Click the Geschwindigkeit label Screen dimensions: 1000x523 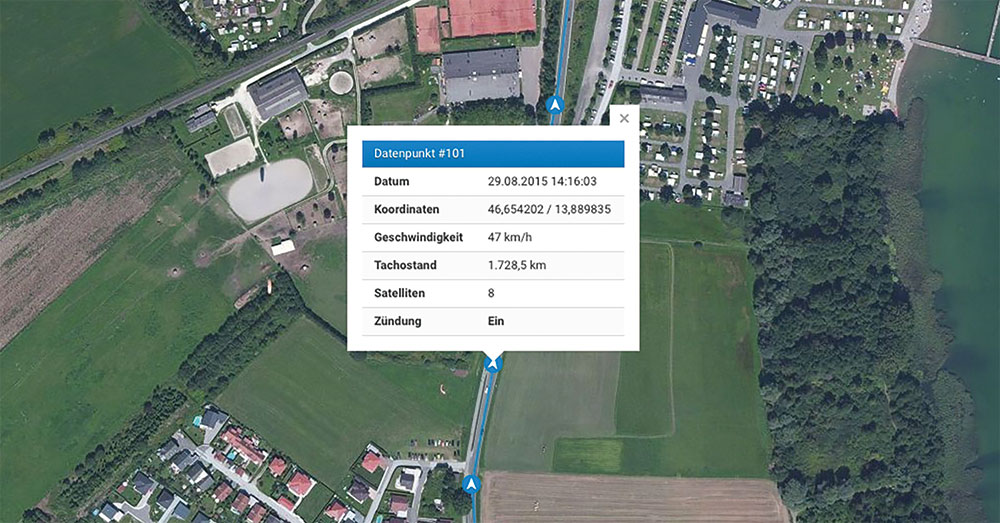click(x=418, y=237)
